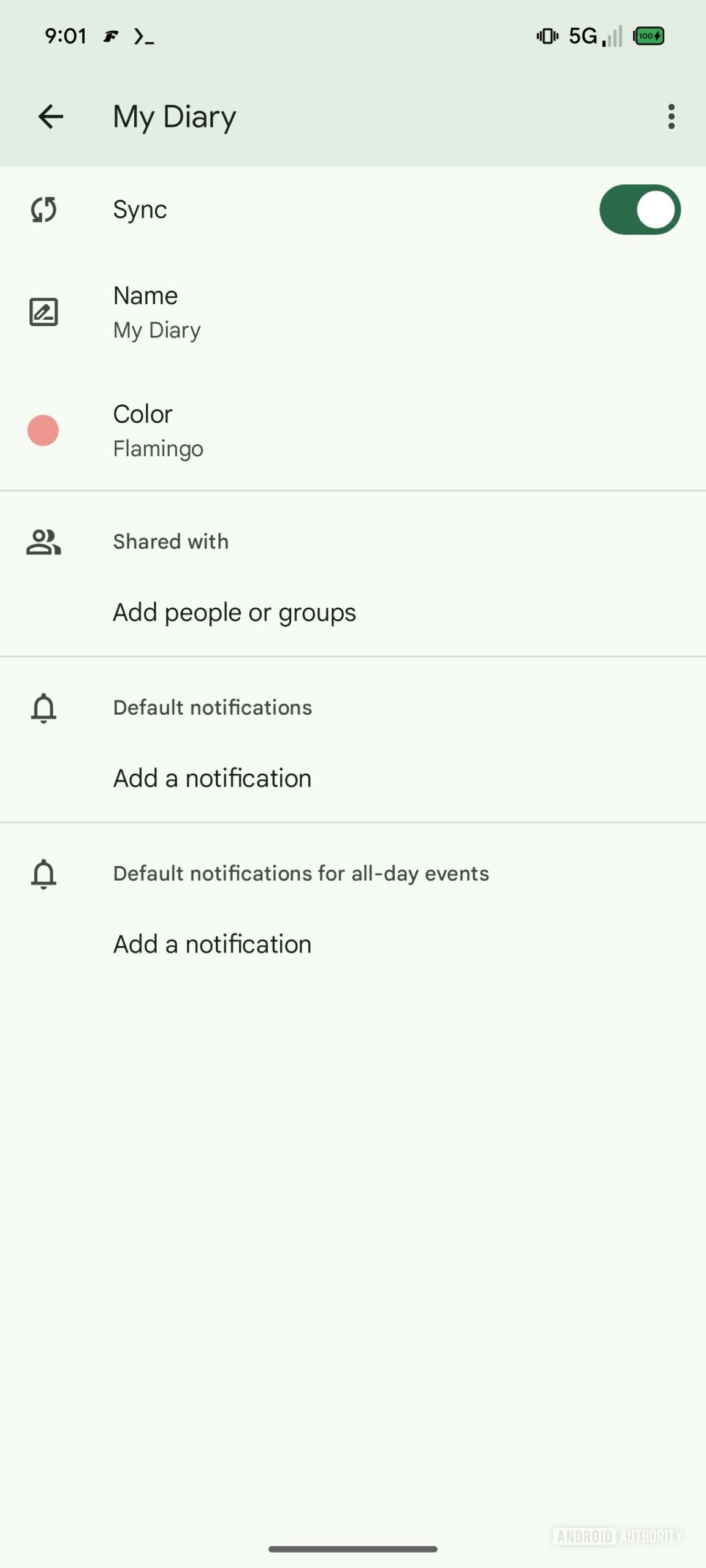Click the all-day events bell icon
The height and width of the screenshot is (1568, 706).
(44, 874)
